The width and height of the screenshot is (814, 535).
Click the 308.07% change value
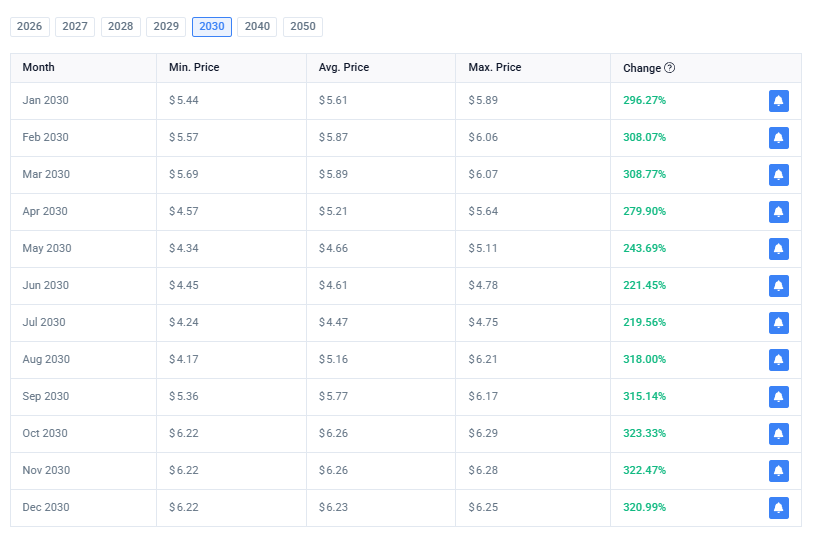(644, 137)
